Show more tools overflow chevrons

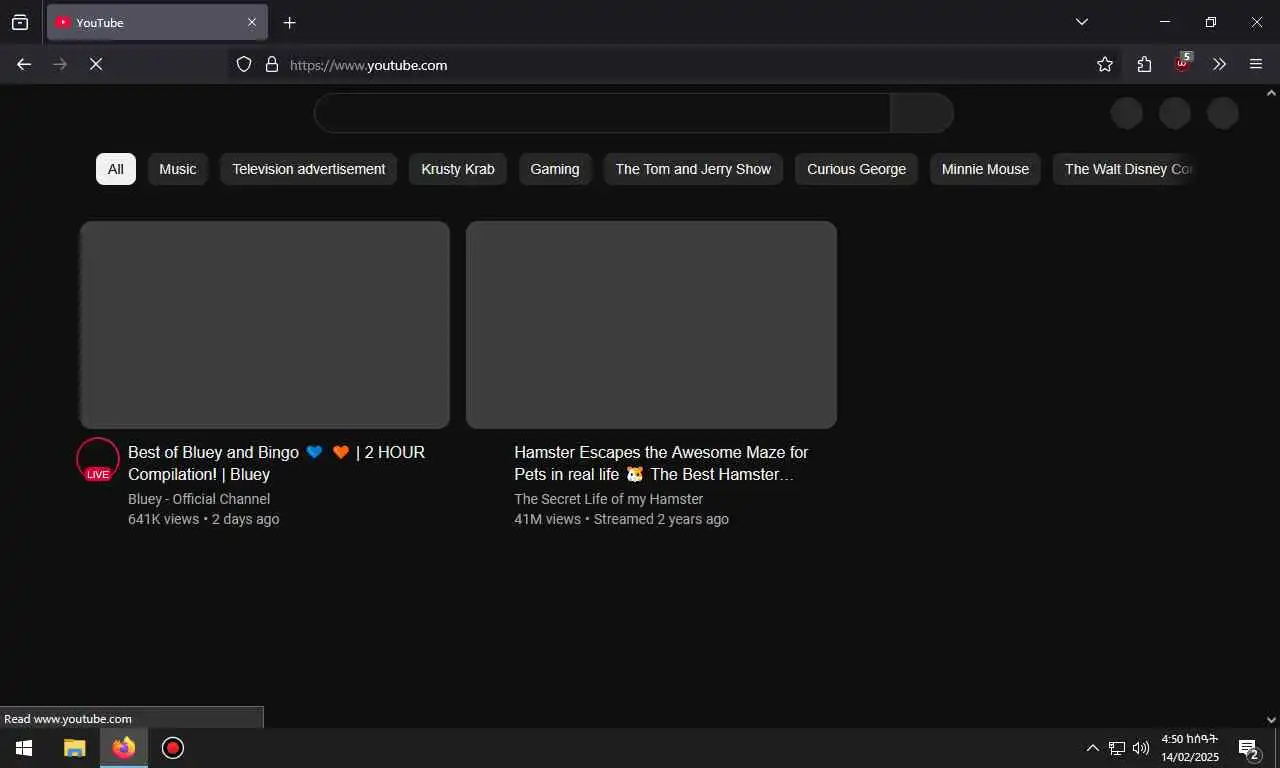point(1220,64)
